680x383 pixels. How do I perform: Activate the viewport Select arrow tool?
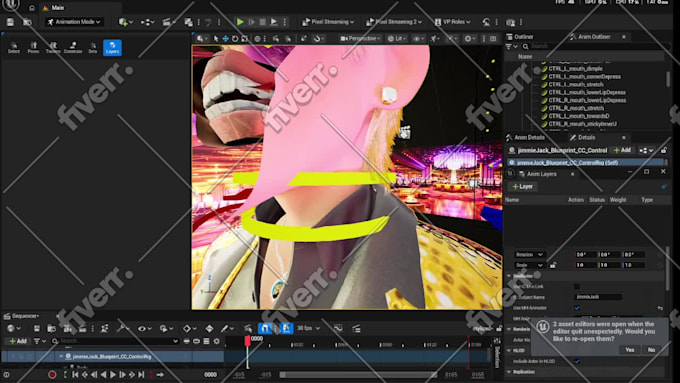coord(216,39)
